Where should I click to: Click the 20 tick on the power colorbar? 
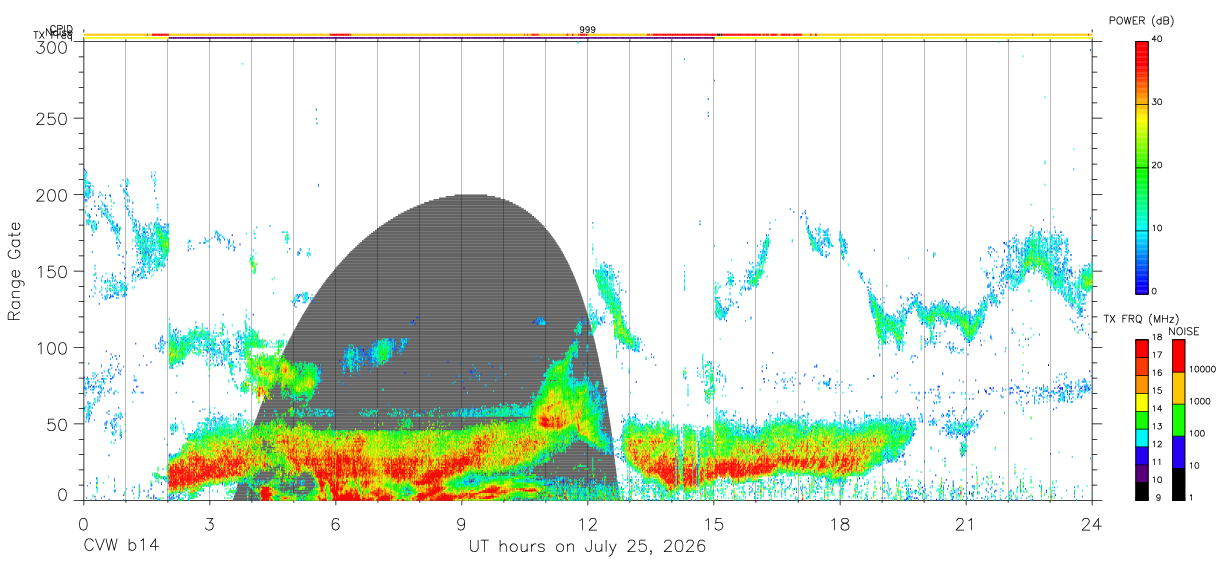[x=1158, y=165]
